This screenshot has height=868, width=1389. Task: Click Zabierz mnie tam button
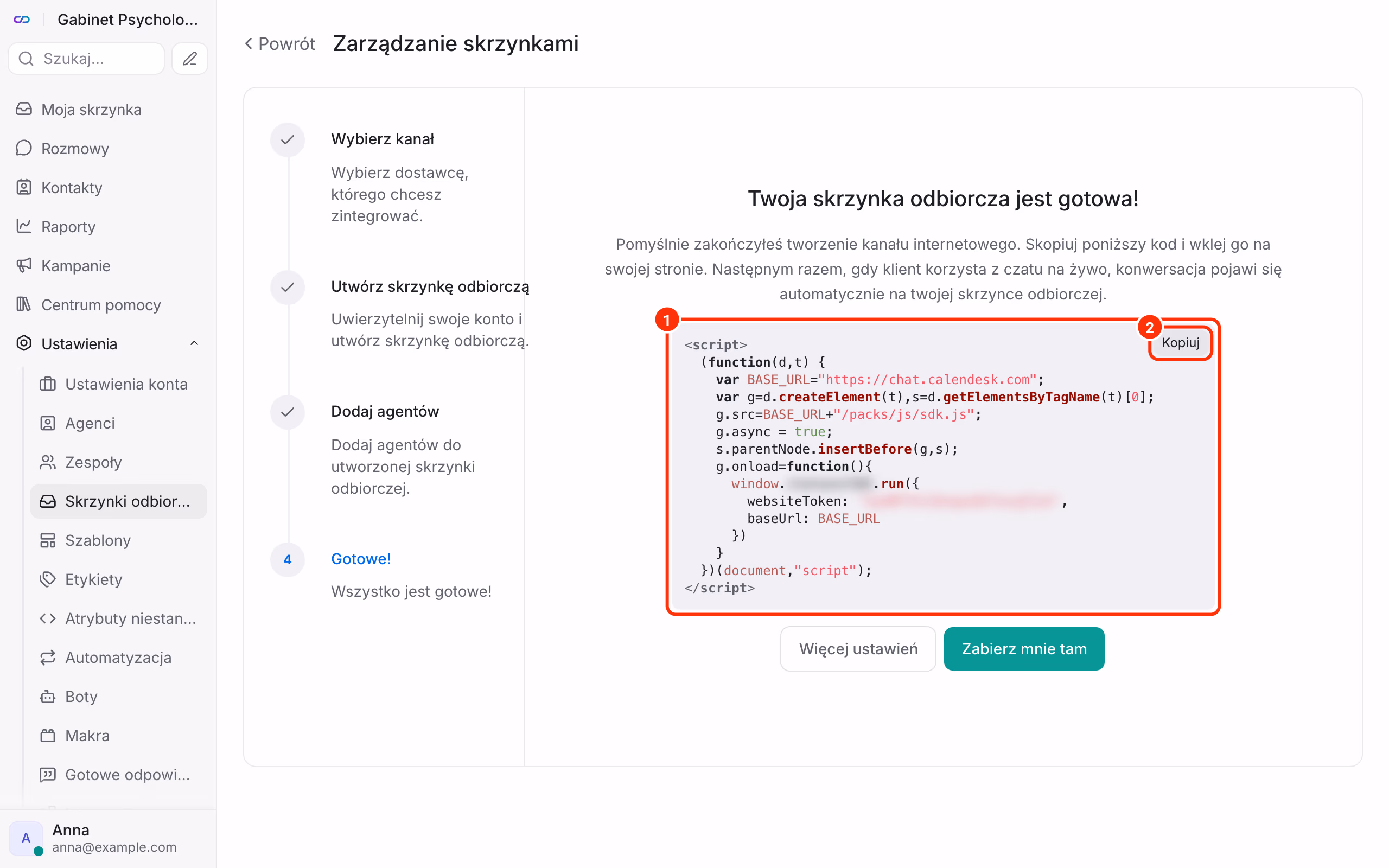[1024, 649]
